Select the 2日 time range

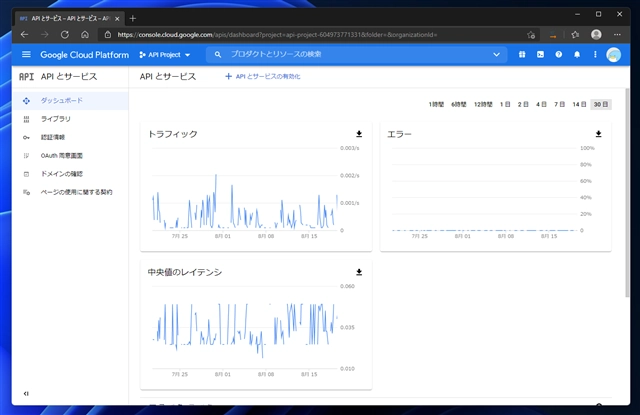(523, 104)
